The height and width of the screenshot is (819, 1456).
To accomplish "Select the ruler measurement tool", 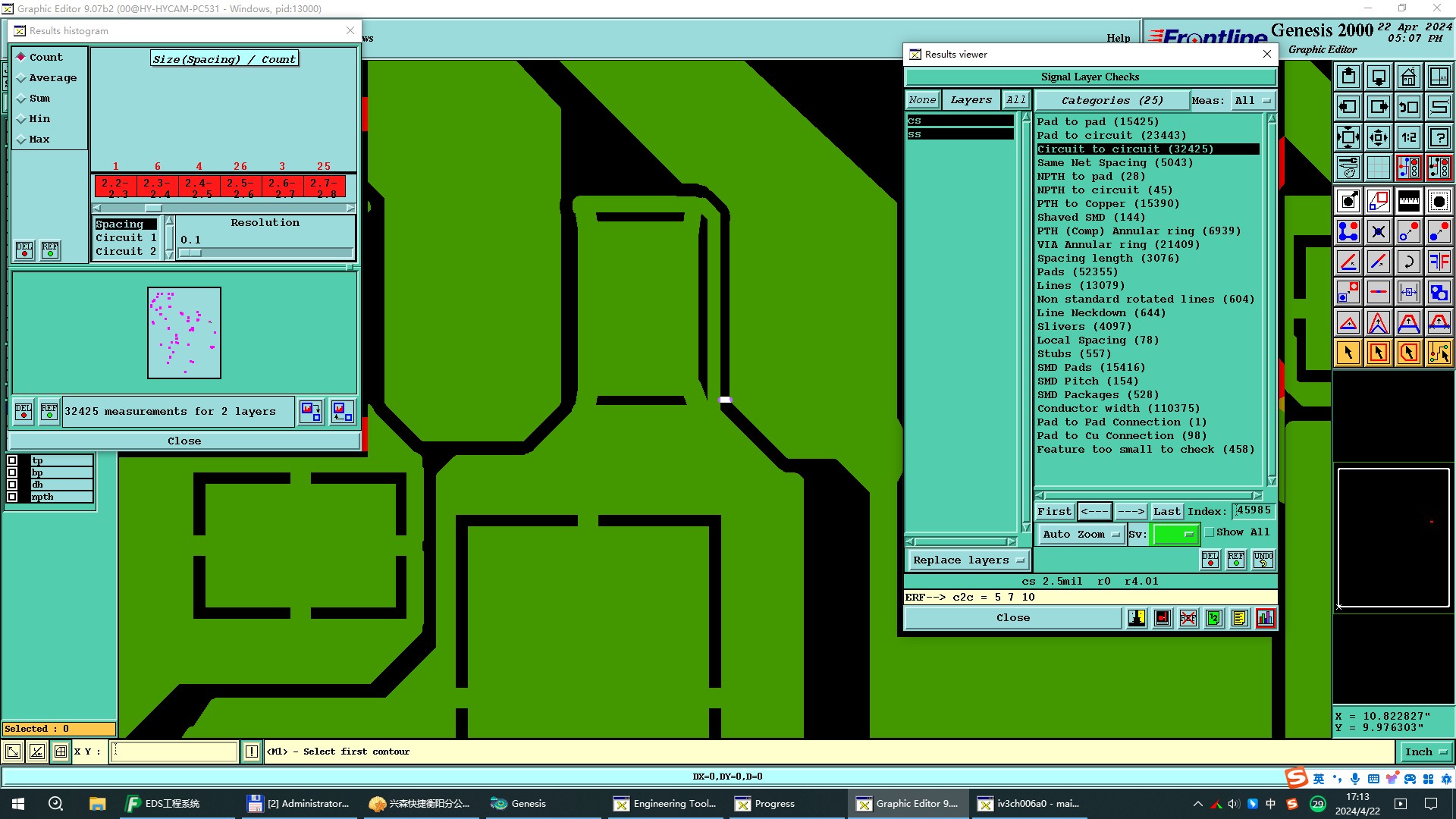I will click(x=1408, y=201).
